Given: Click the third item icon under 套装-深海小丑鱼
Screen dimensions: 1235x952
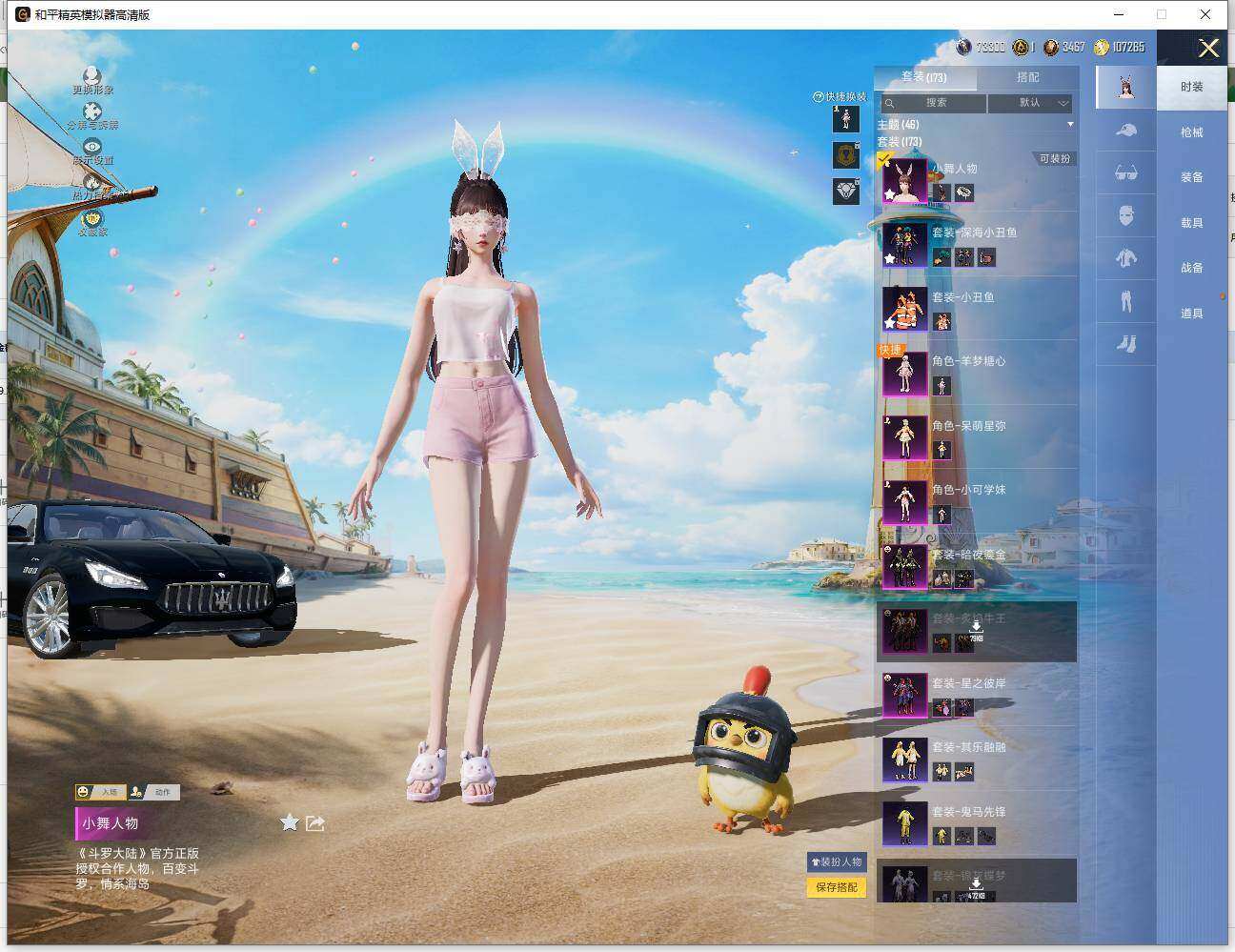Looking at the screenshot, I should coord(986,257).
